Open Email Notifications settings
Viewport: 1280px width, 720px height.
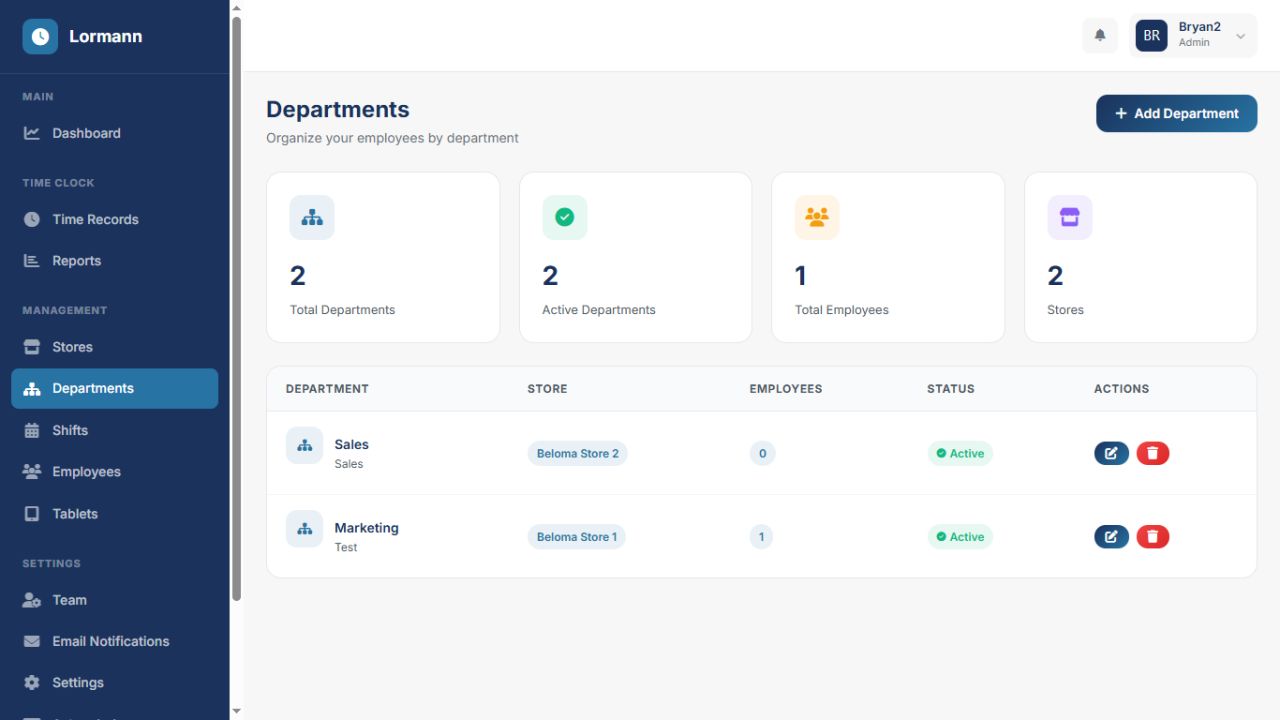[x=110, y=641]
